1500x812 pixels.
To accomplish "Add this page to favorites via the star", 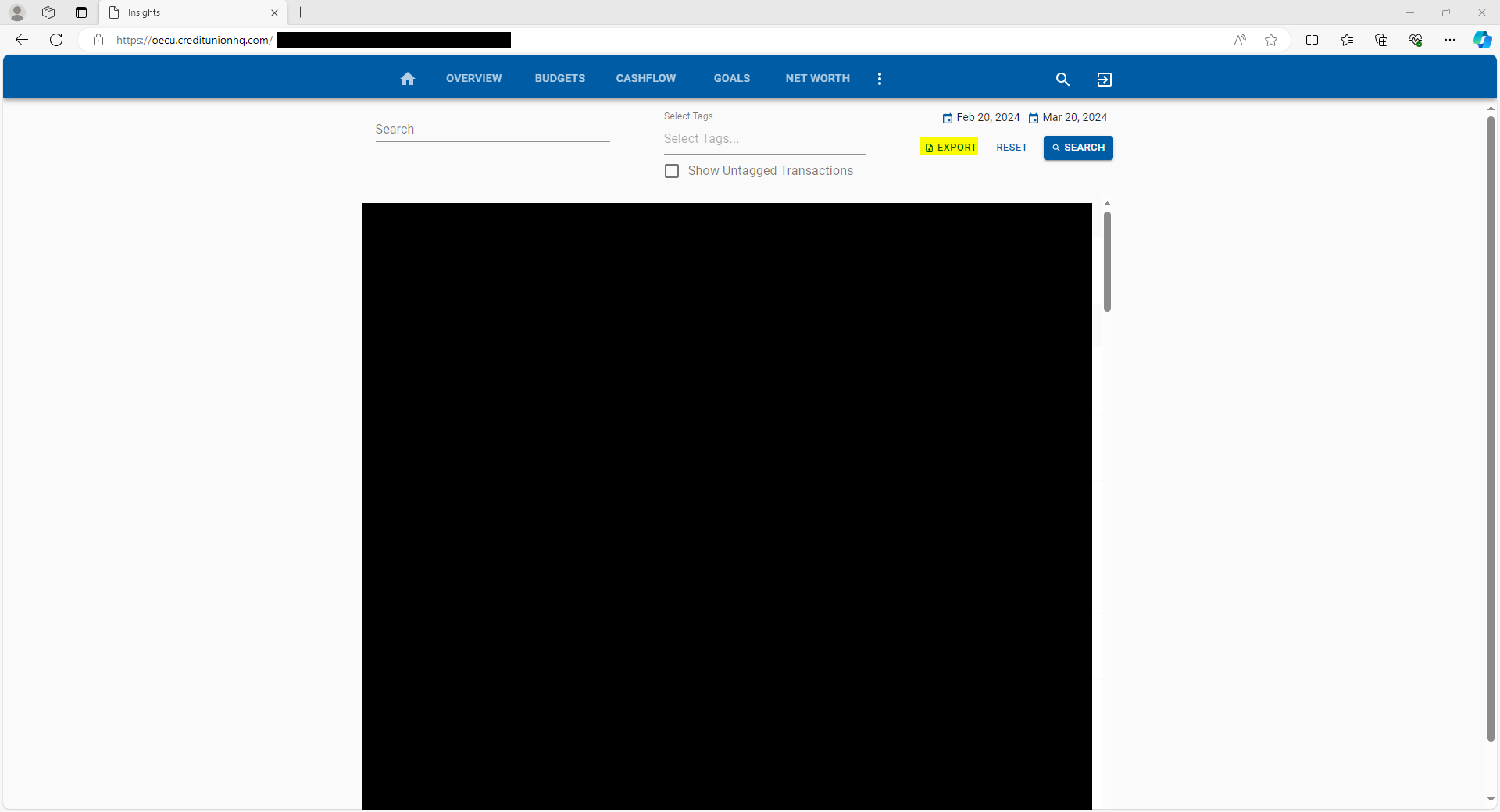I will [1270, 40].
